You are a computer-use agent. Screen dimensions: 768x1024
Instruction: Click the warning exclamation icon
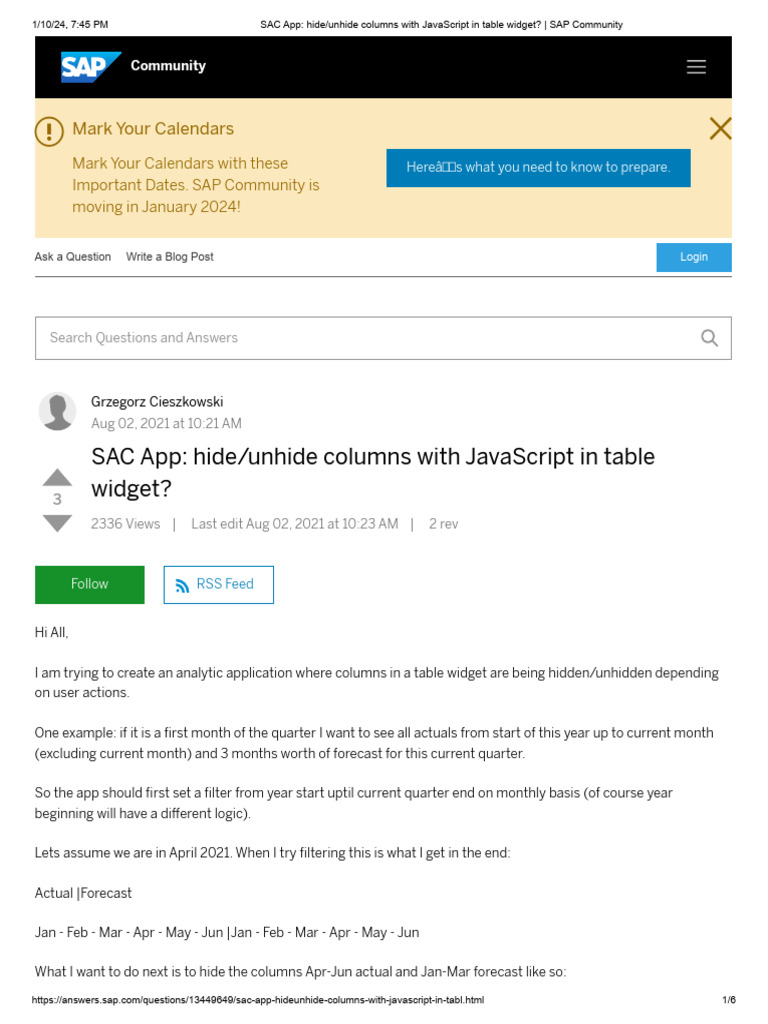point(49,131)
